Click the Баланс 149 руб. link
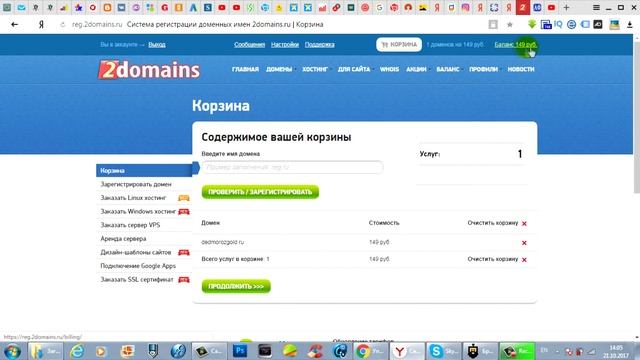 [x=516, y=44]
